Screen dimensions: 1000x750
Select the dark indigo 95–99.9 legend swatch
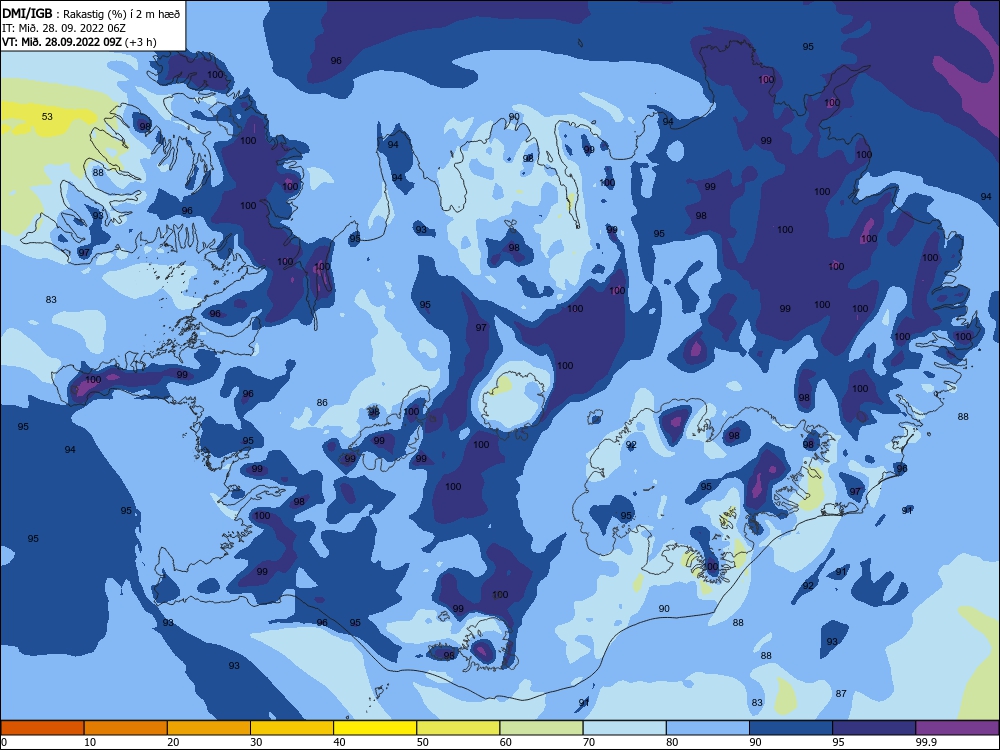874,728
